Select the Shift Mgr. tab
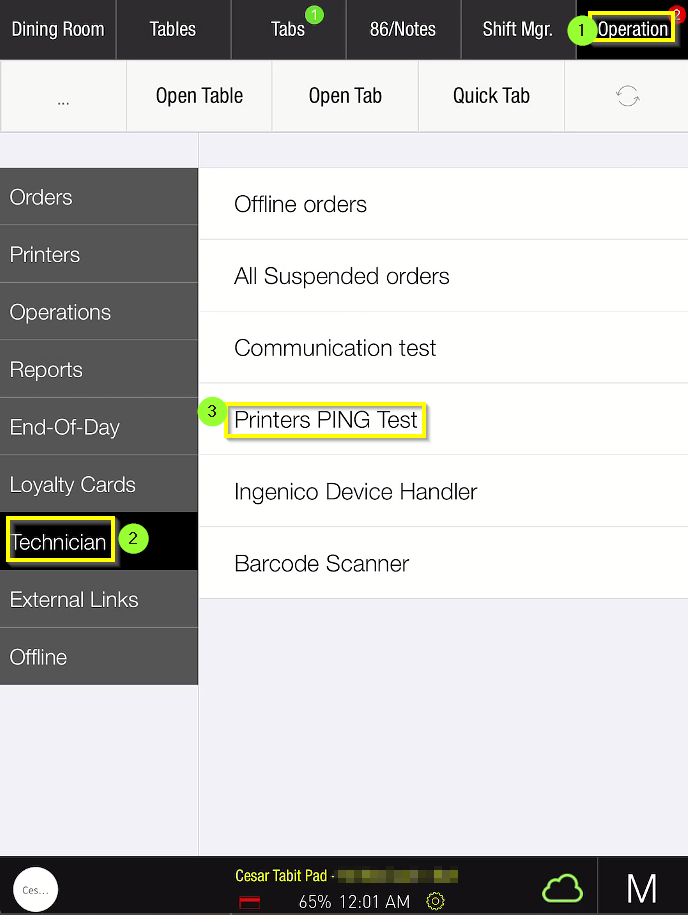Image resolution: width=688 pixels, height=915 pixels. 517,29
